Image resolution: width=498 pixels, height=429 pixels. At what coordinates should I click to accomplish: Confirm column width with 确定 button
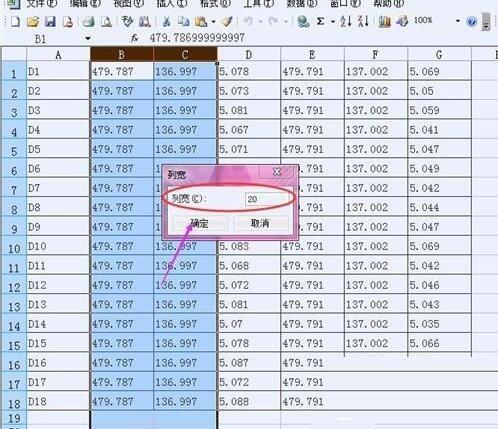[200, 223]
